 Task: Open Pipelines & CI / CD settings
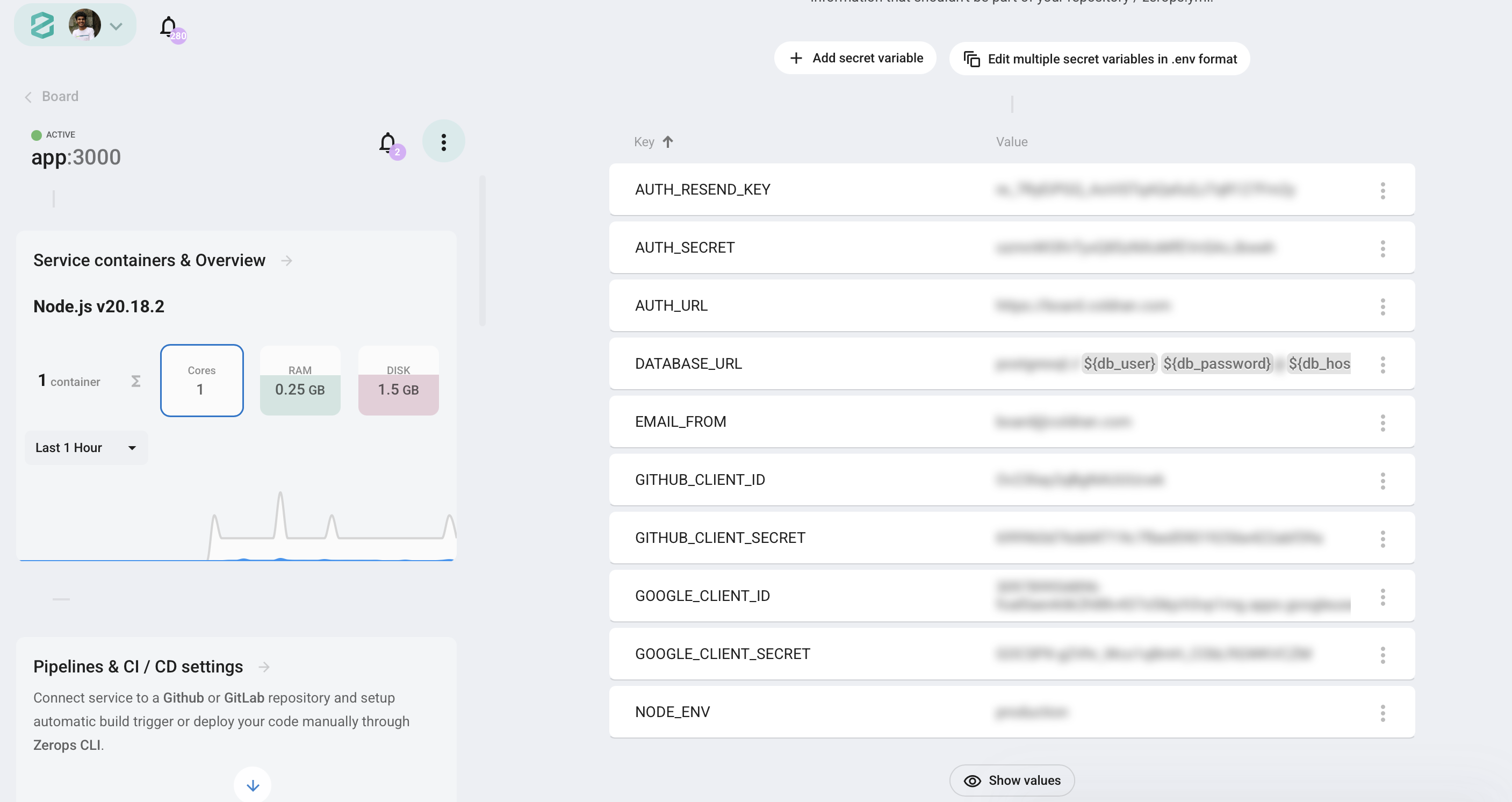pos(264,667)
